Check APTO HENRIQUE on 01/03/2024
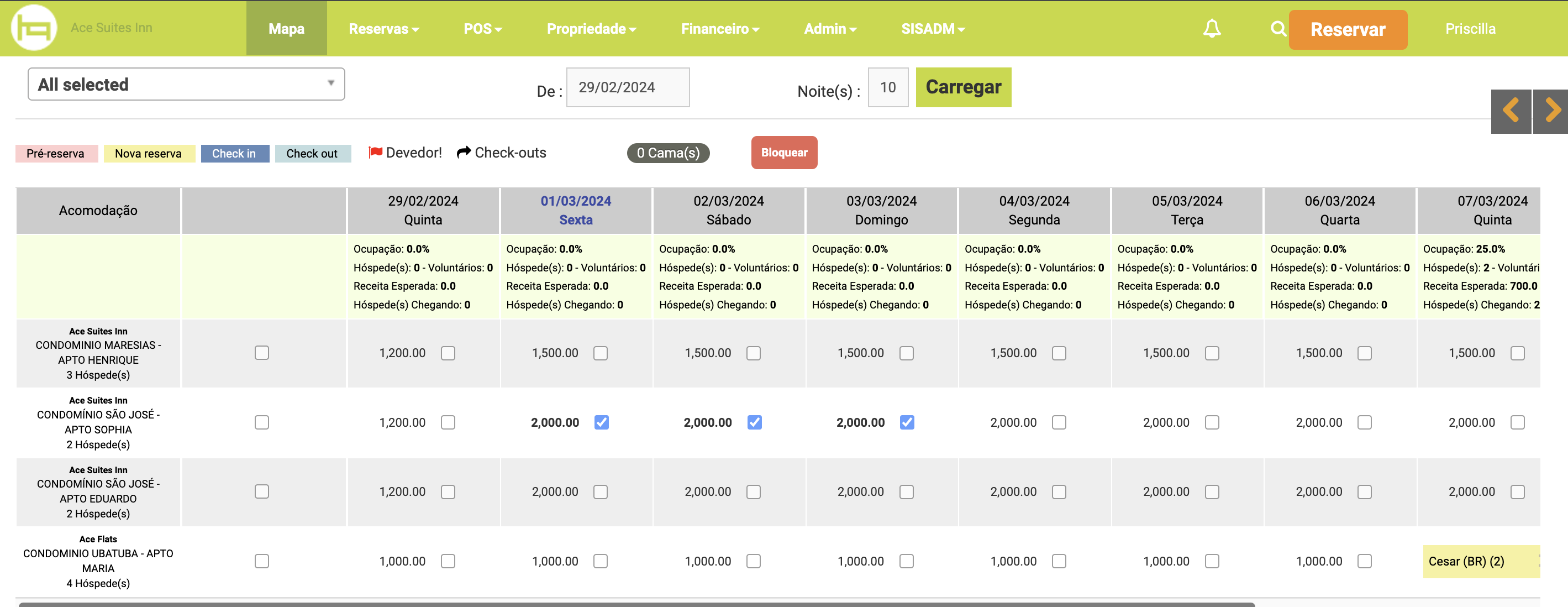This screenshot has height=607, width=1568. (x=601, y=353)
